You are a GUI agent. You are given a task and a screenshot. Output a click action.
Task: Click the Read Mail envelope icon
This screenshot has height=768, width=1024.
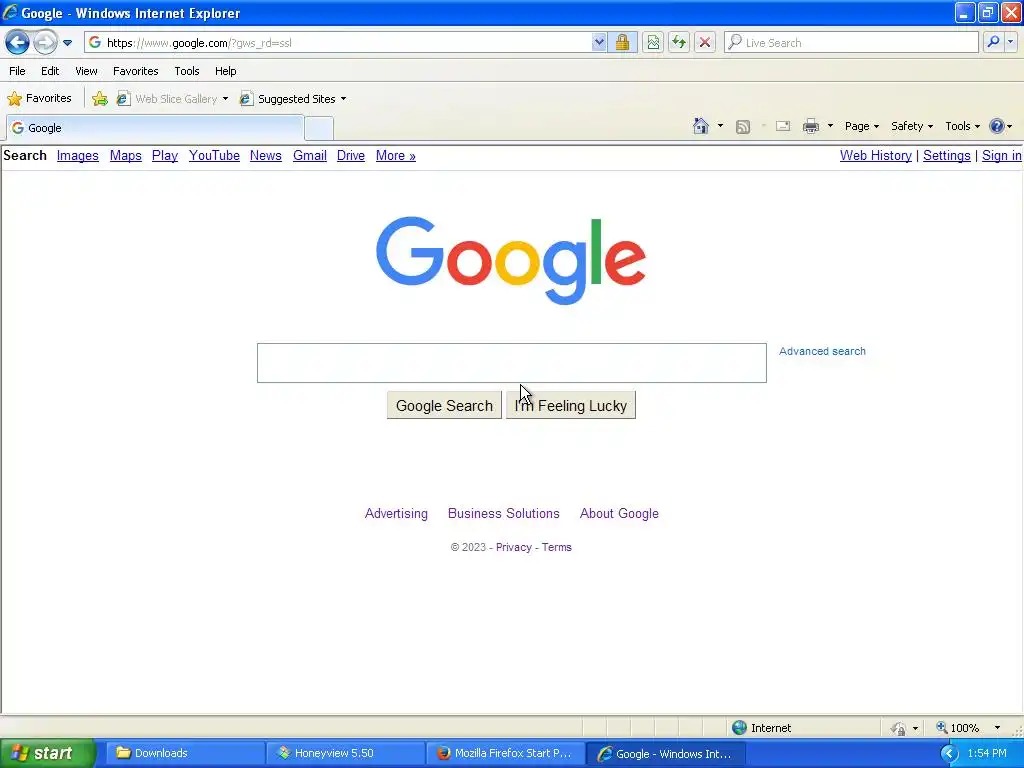(783, 126)
